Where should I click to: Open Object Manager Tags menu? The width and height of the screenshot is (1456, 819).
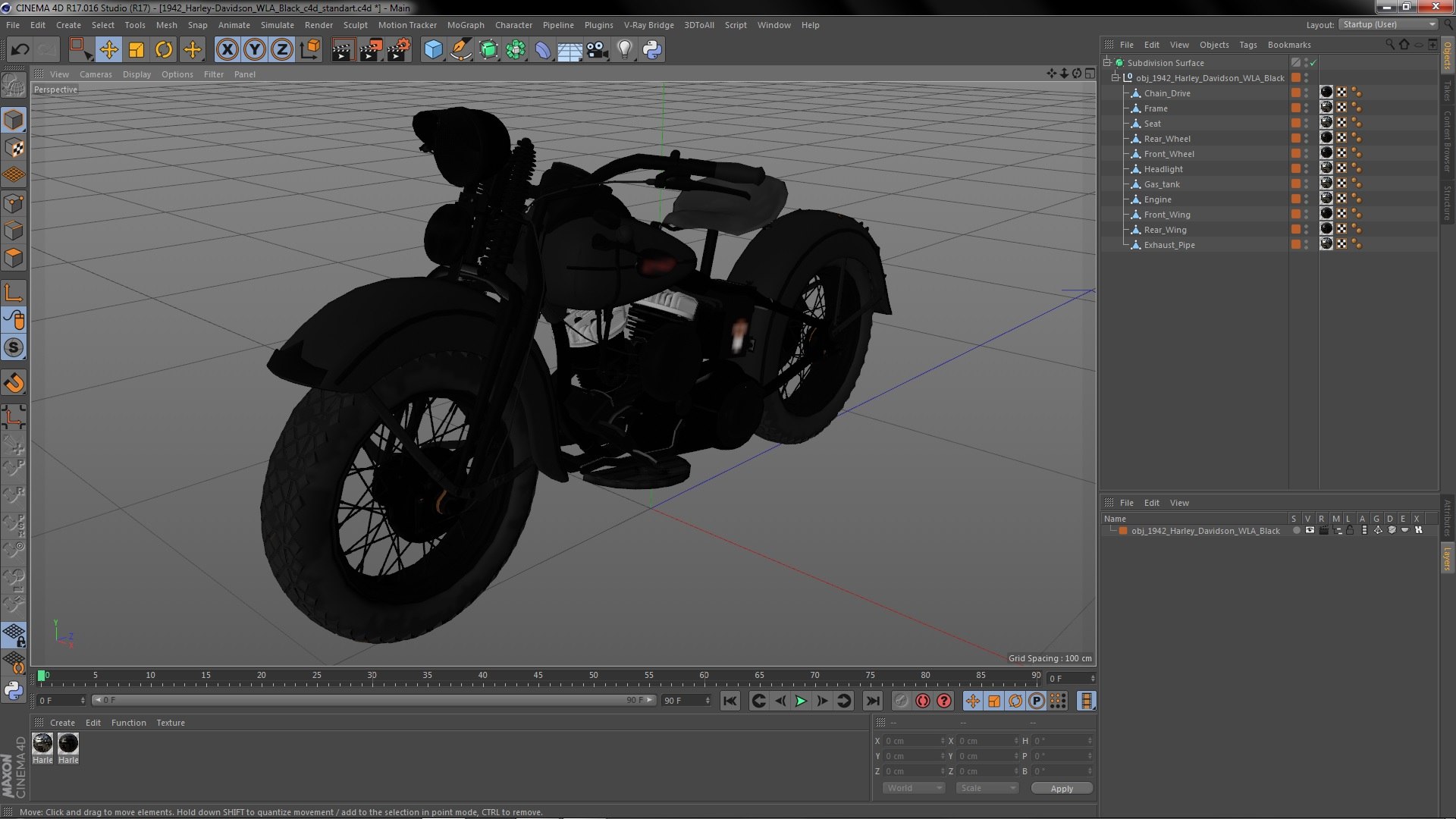1247,45
